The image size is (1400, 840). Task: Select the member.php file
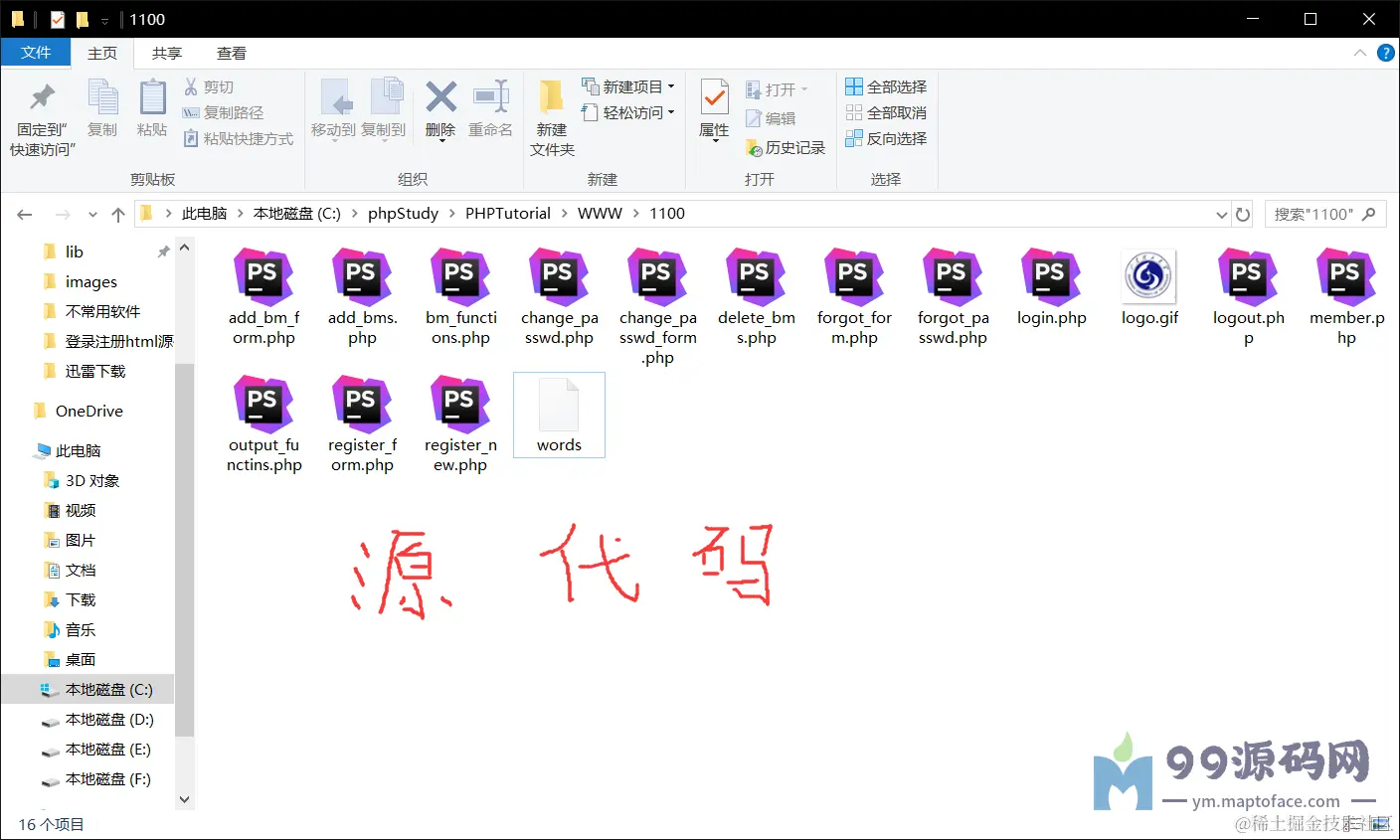click(x=1346, y=297)
